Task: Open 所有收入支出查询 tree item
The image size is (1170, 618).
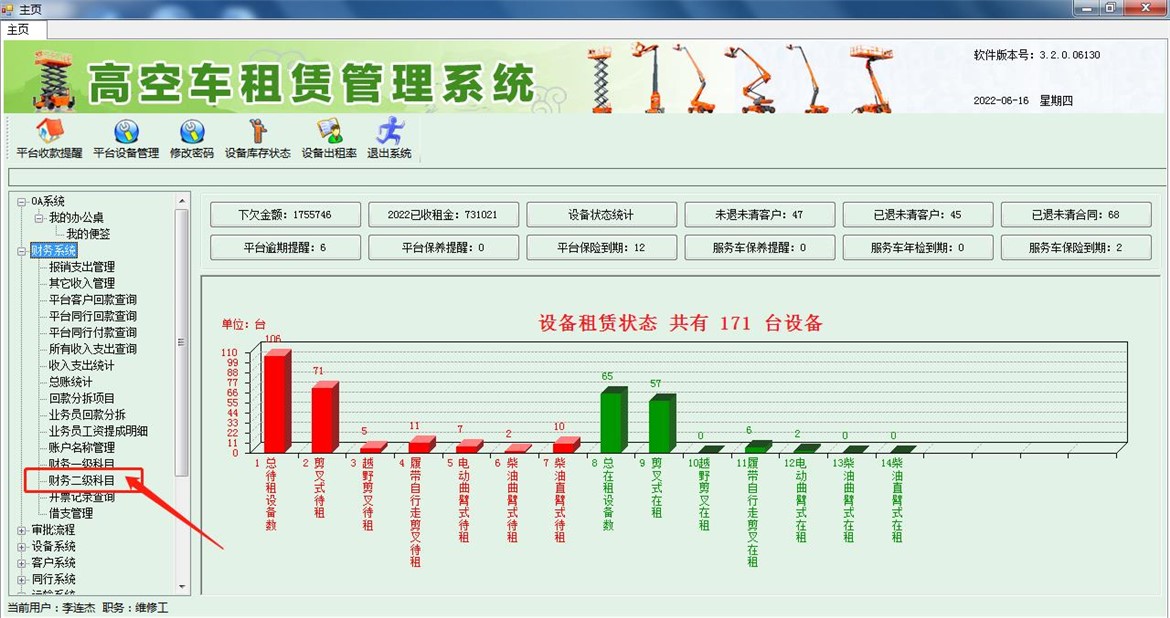Action: coord(93,349)
